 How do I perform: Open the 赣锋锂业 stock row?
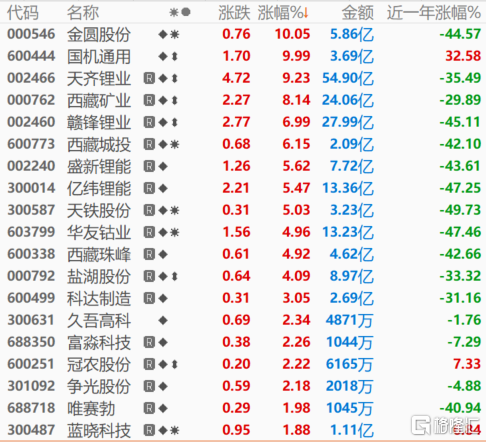pyautogui.click(x=243, y=122)
